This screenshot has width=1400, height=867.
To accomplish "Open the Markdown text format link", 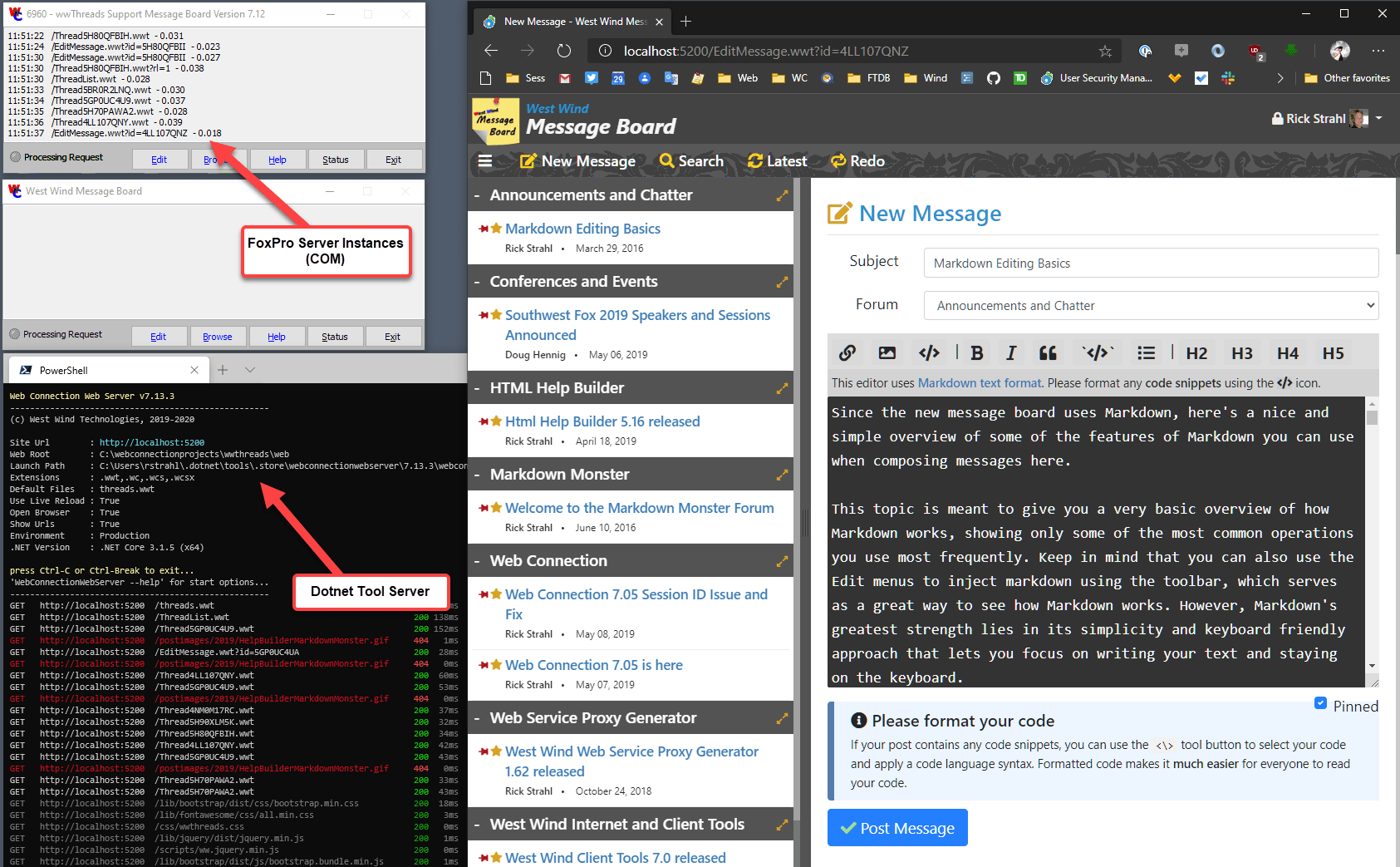I will tap(980, 383).
